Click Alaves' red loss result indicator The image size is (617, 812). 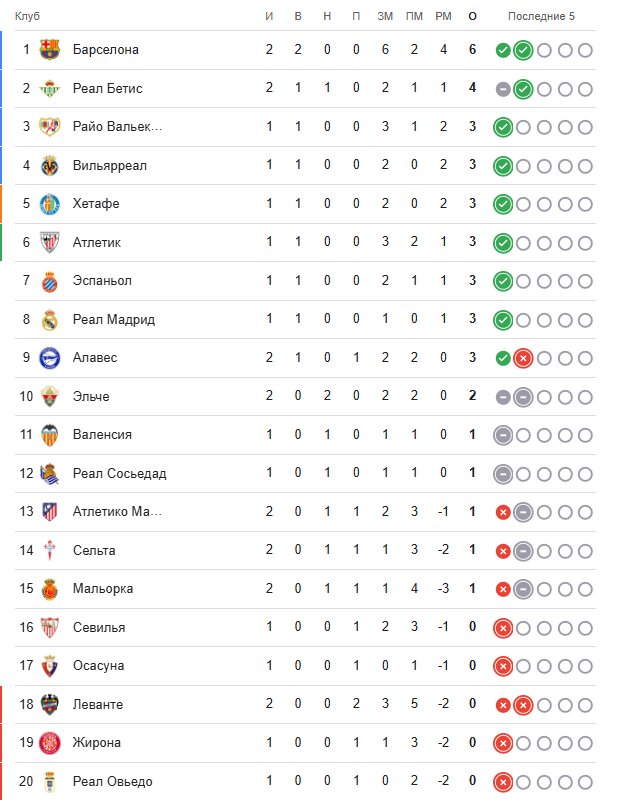pyautogui.click(x=523, y=358)
